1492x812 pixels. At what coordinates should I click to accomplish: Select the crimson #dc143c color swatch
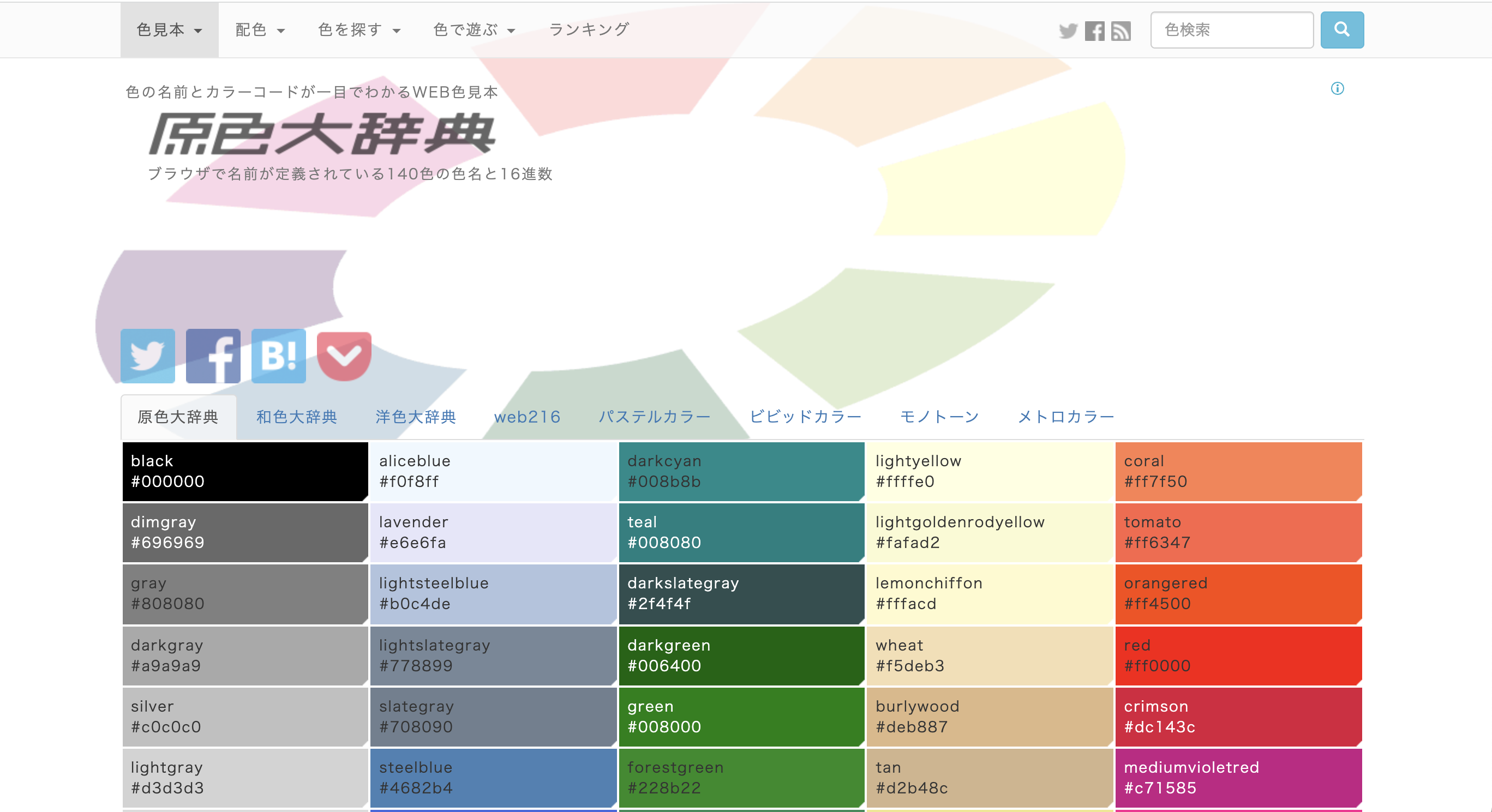click(1238, 717)
